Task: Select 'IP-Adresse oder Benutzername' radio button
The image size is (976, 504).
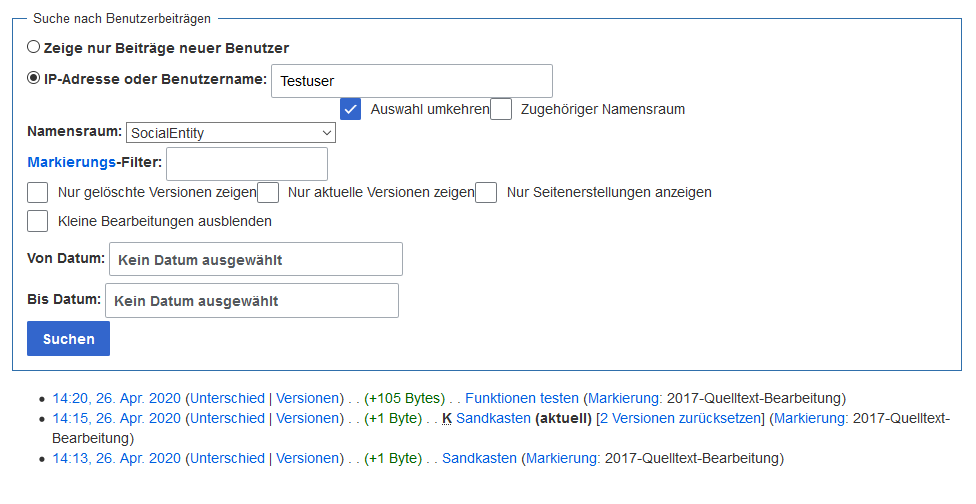Action: (x=34, y=78)
